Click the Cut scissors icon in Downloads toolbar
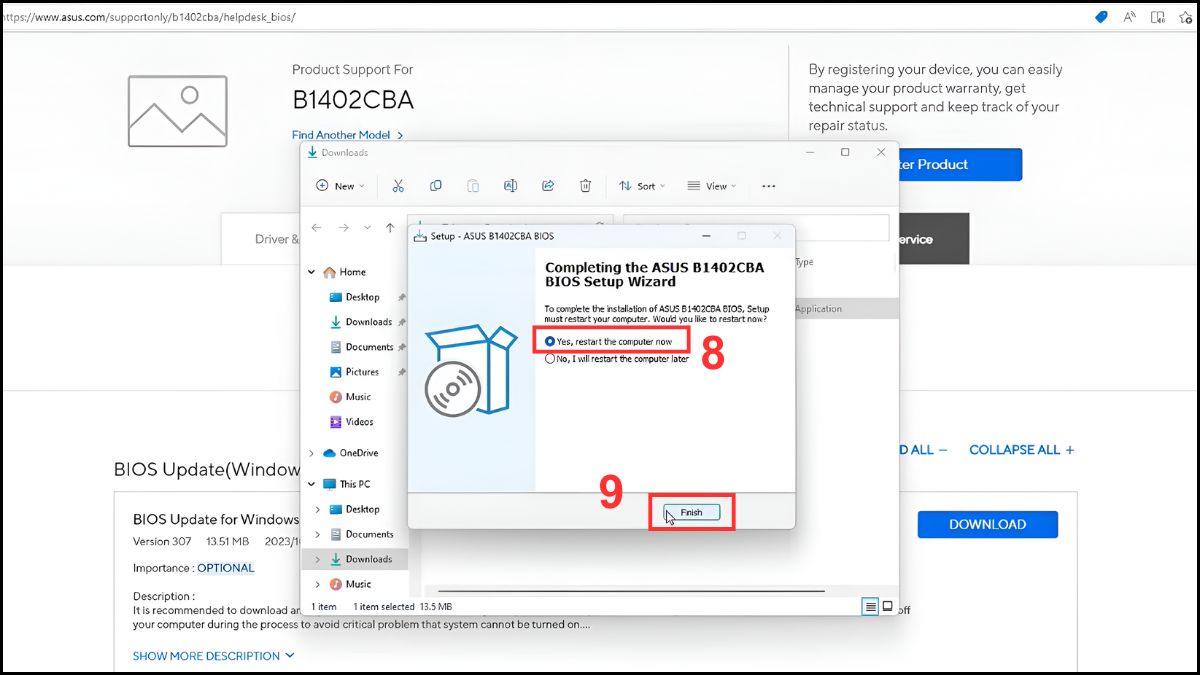1200x675 pixels. click(398, 186)
